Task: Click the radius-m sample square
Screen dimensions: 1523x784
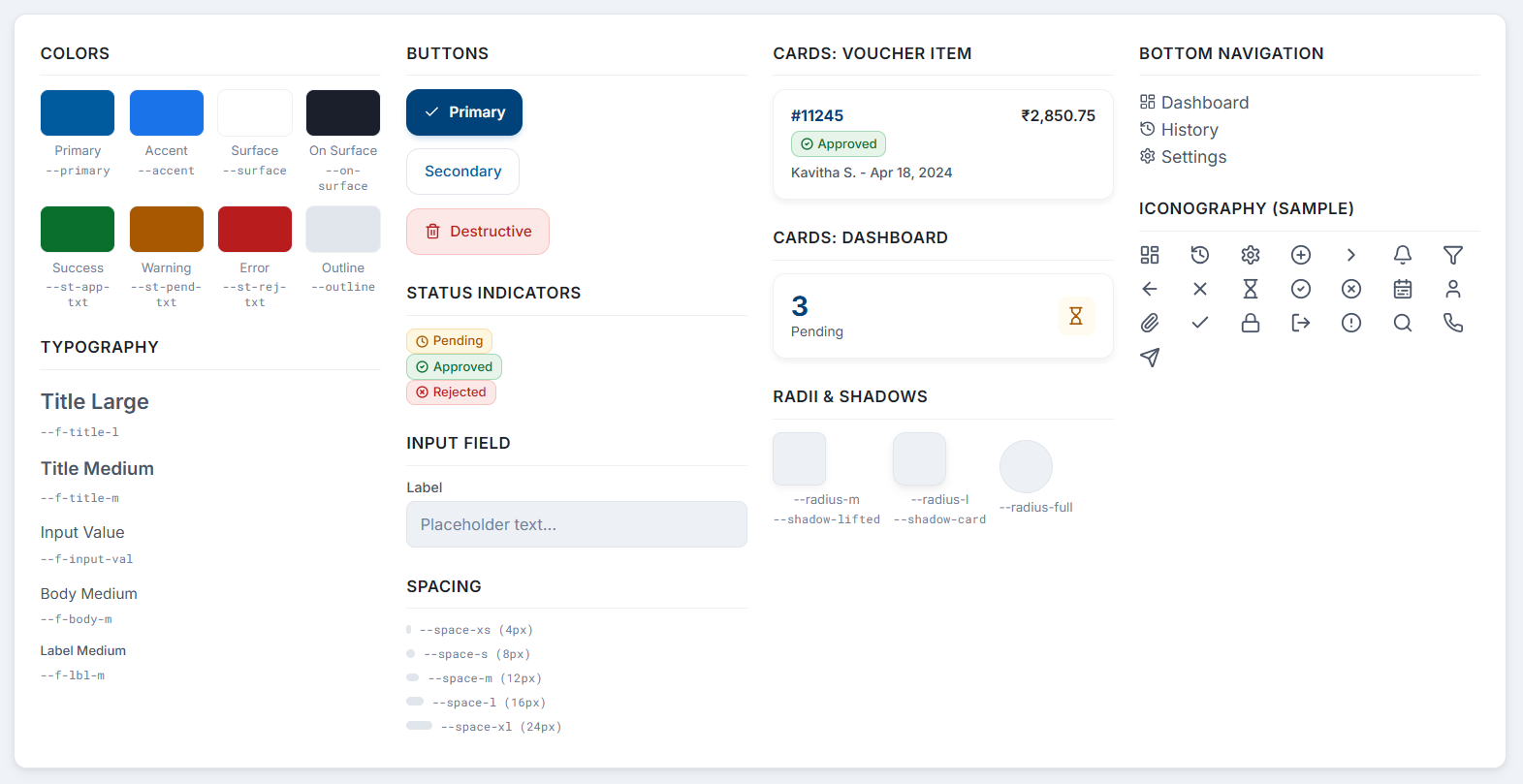Action: pos(800,459)
